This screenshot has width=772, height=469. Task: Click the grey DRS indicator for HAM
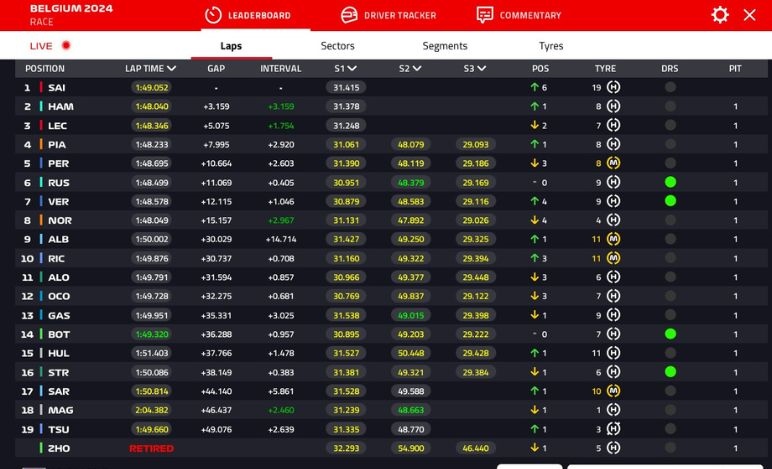pos(670,107)
